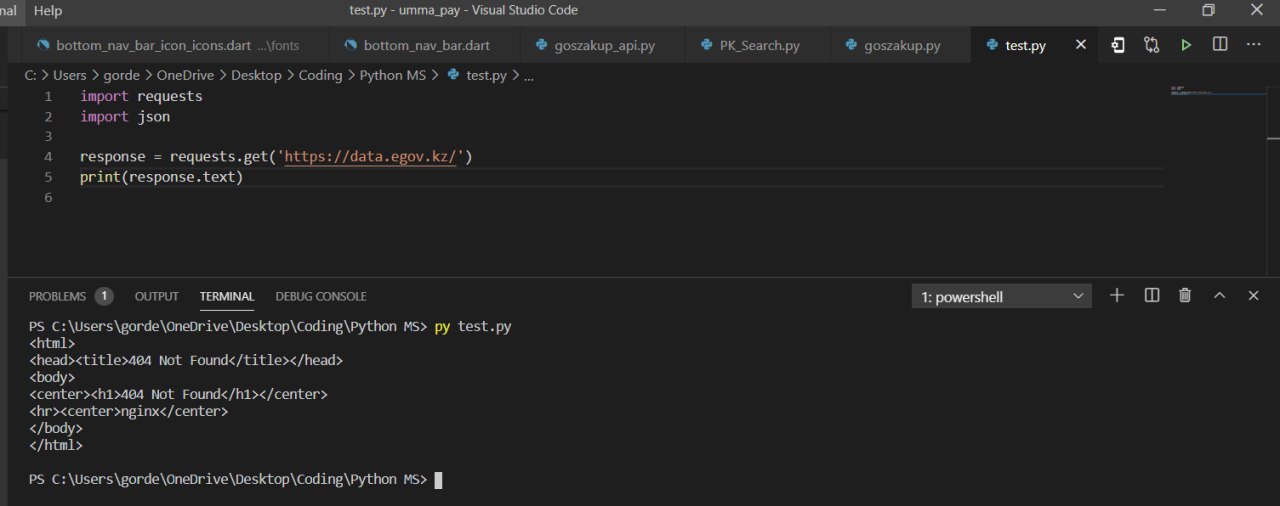Click the 'https://data.egov.kz/' URL link in code
Screen dimensions: 1280x506
pos(370,157)
